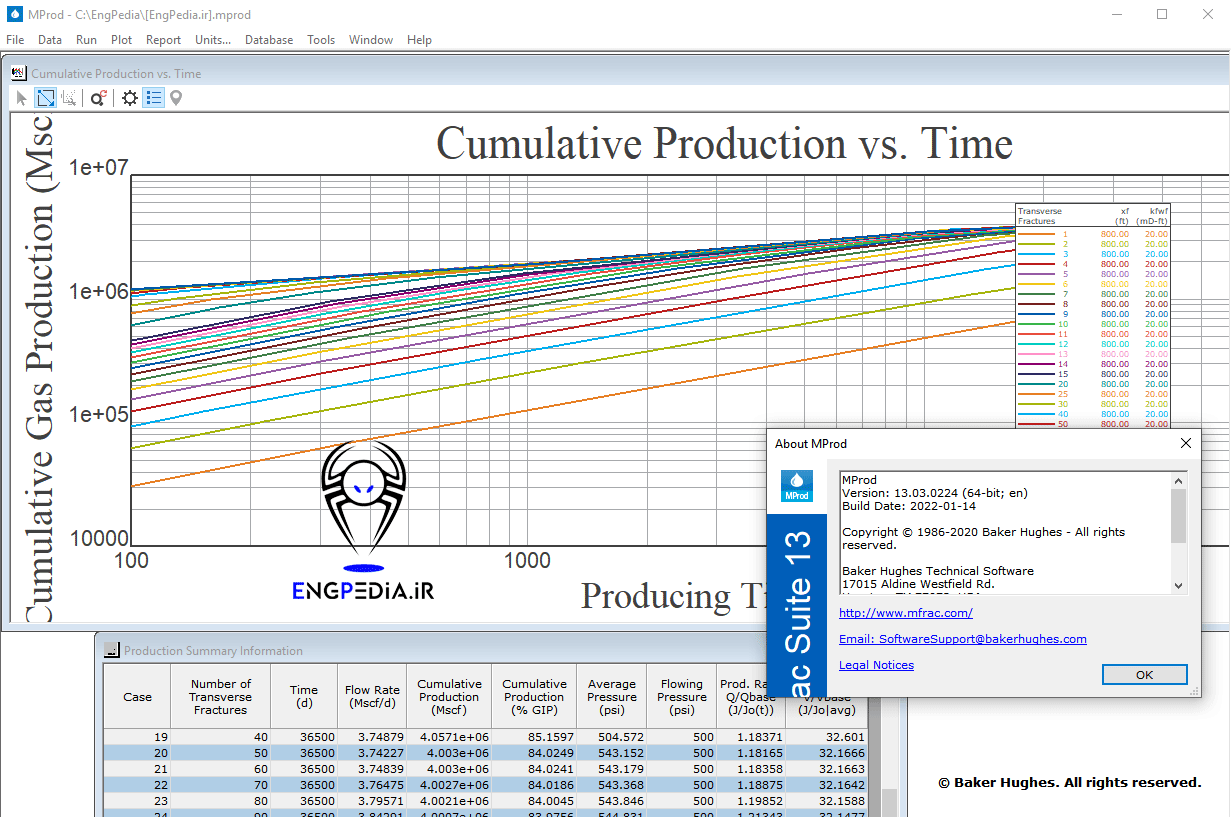Viewport: 1231px width, 817px height.
Task: Click the MProd logo in About dialog
Action: [x=796, y=486]
